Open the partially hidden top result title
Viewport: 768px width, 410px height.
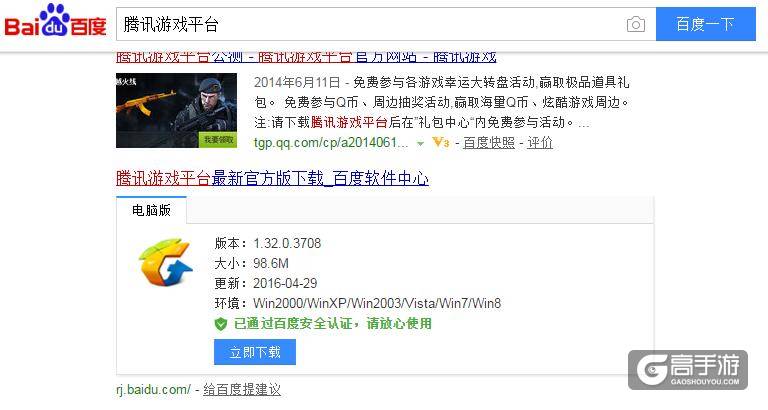[x=306, y=57]
